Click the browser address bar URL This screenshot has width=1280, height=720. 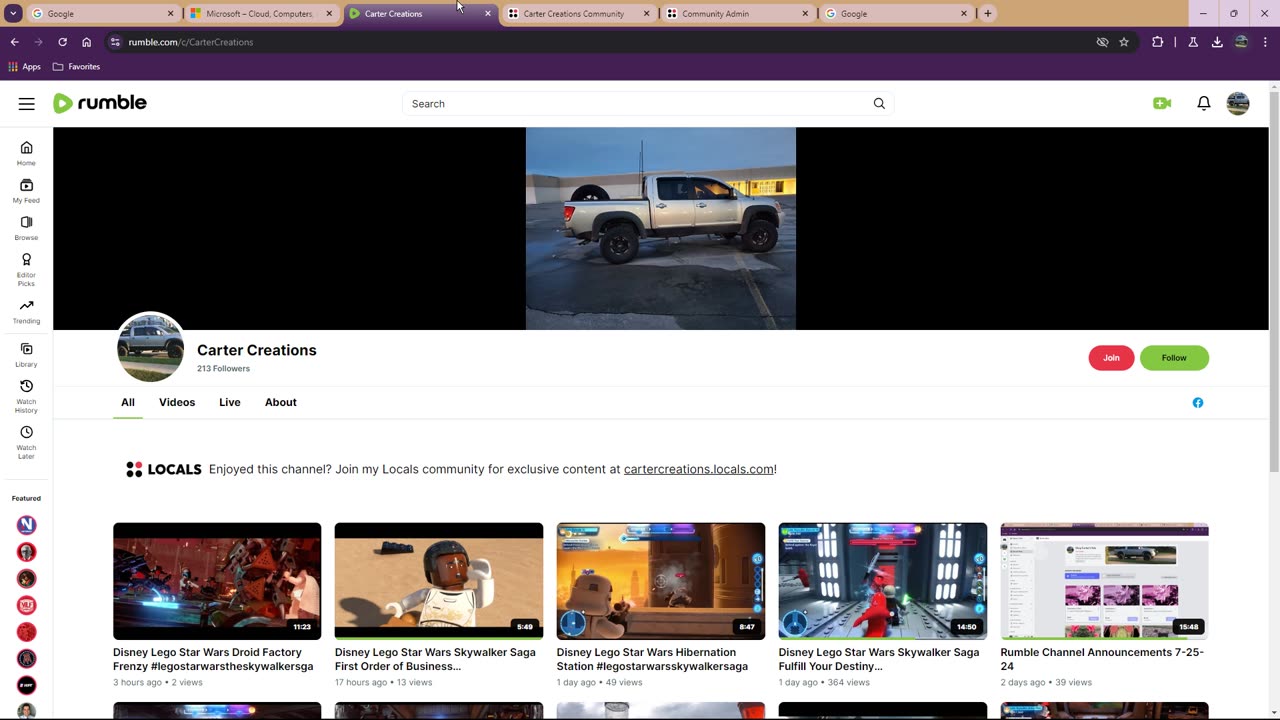(x=191, y=42)
